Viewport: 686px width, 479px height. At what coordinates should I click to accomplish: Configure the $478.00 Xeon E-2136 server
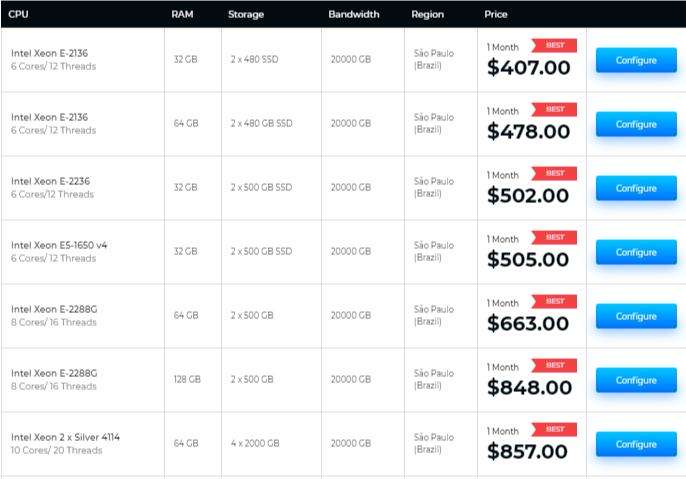coord(635,124)
